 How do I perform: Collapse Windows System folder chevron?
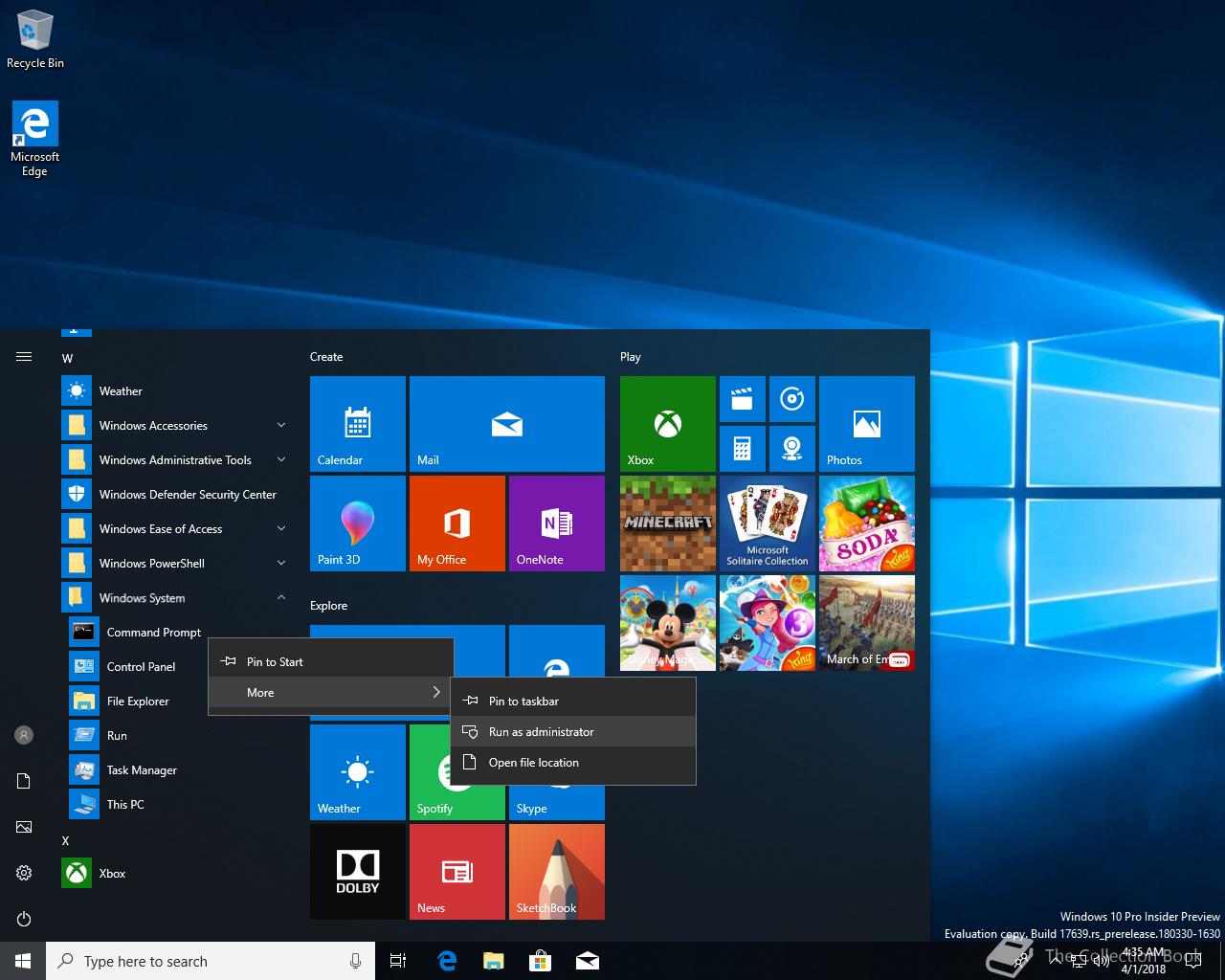coord(281,597)
